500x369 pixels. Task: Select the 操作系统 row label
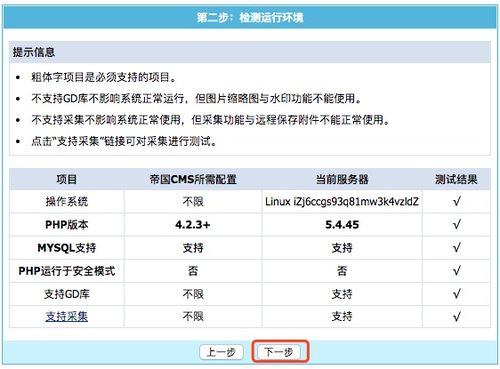[67, 201]
